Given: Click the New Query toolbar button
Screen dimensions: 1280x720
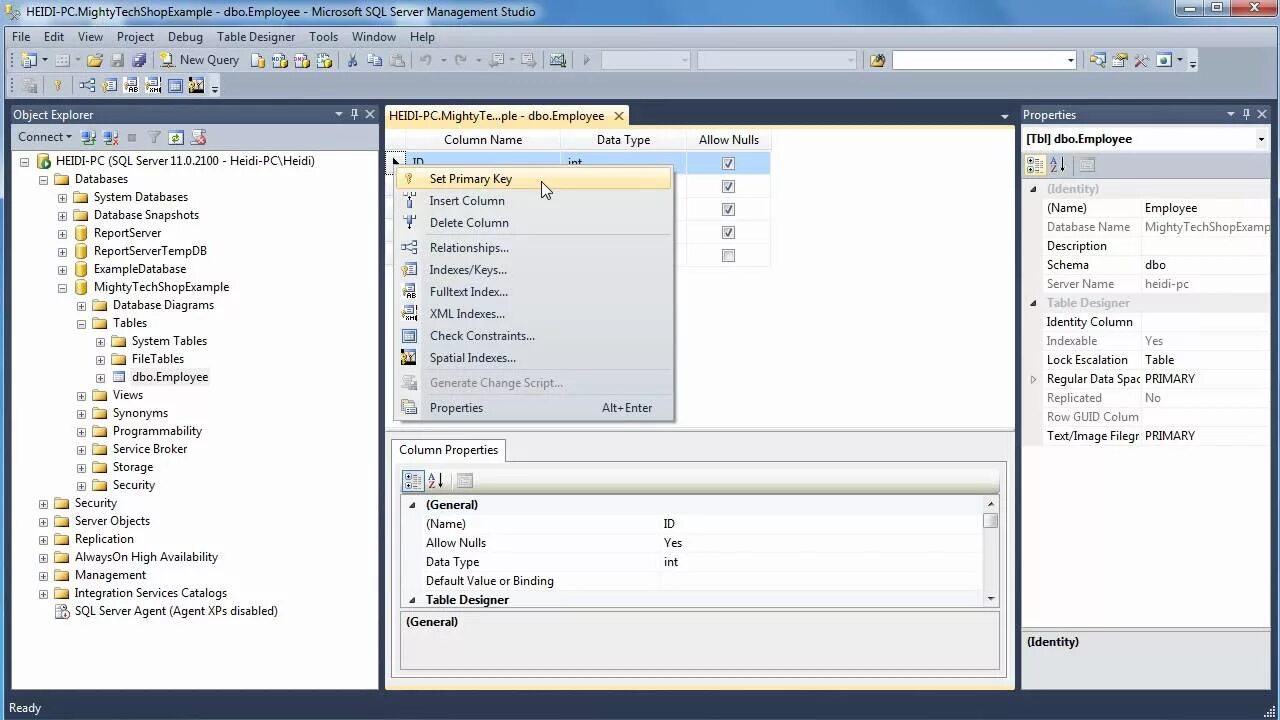Looking at the screenshot, I should [x=200, y=60].
